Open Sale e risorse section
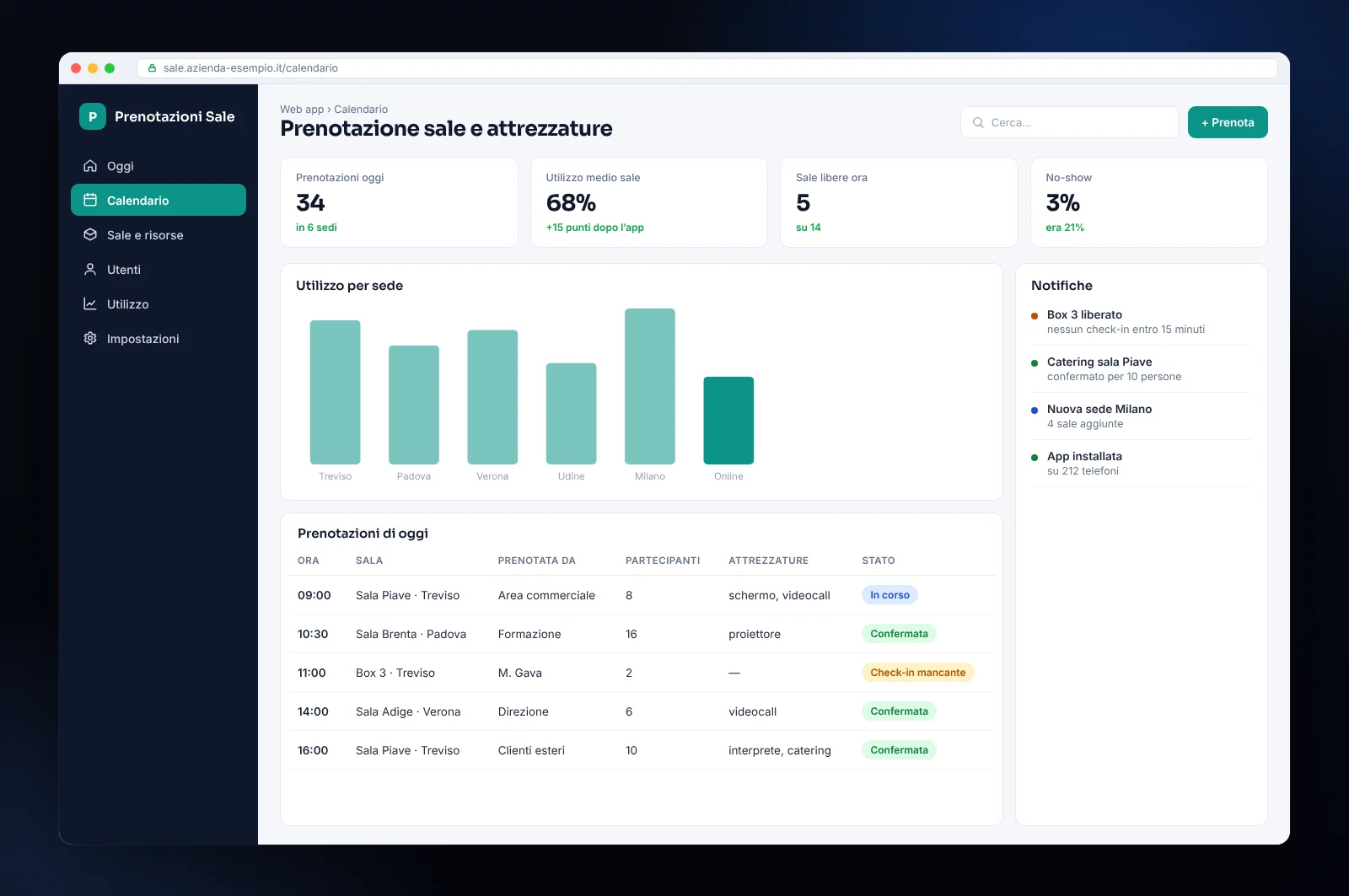Image resolution: width=1349 pixels, height=896 pixels. (x=159, y=235)
